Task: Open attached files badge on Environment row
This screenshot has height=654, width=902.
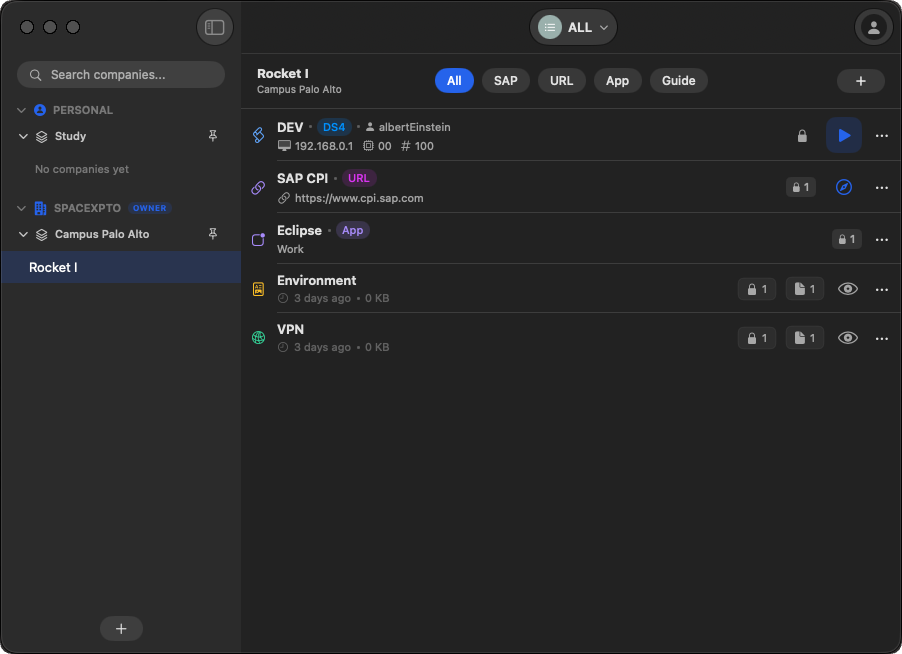Action: [805, 289]
